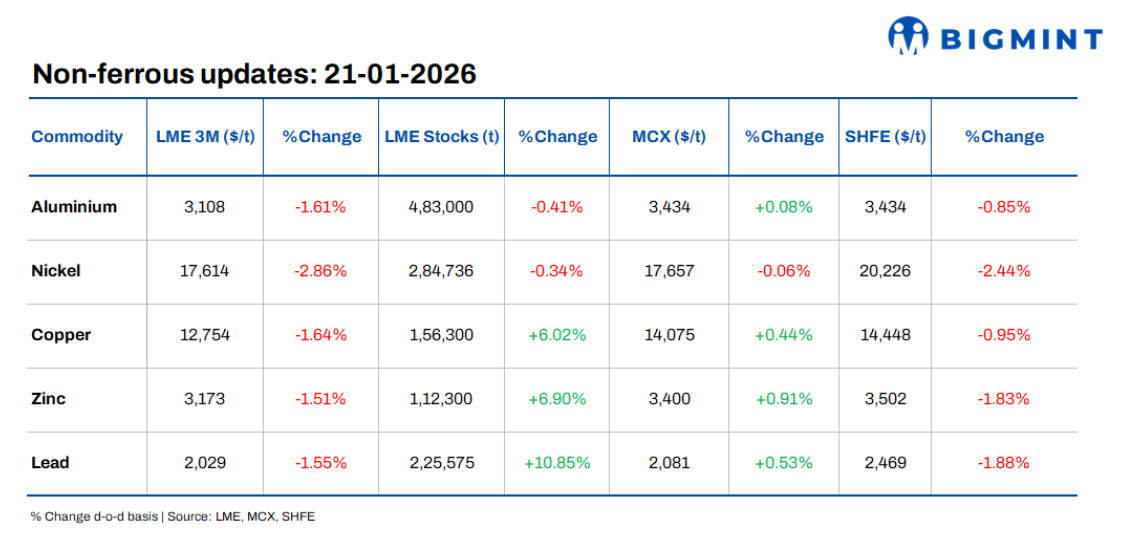Click the Zinc row label
Viewport: 1126px width, 556px height.
49,399
